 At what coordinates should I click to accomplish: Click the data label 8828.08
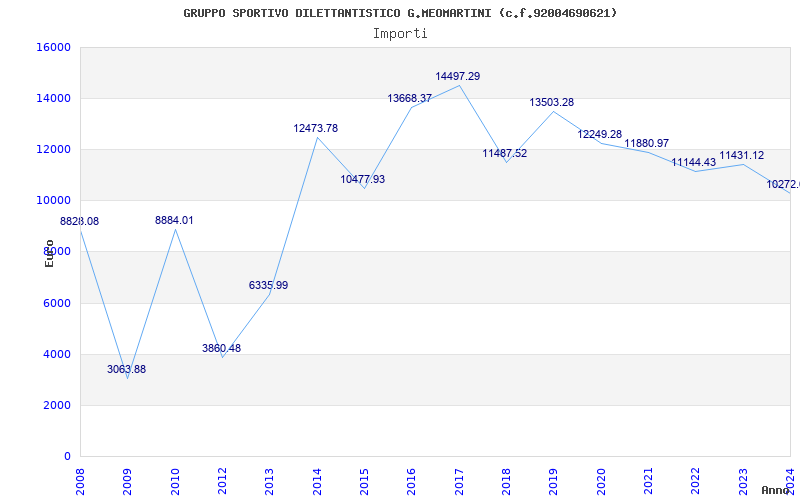(80, 221)
